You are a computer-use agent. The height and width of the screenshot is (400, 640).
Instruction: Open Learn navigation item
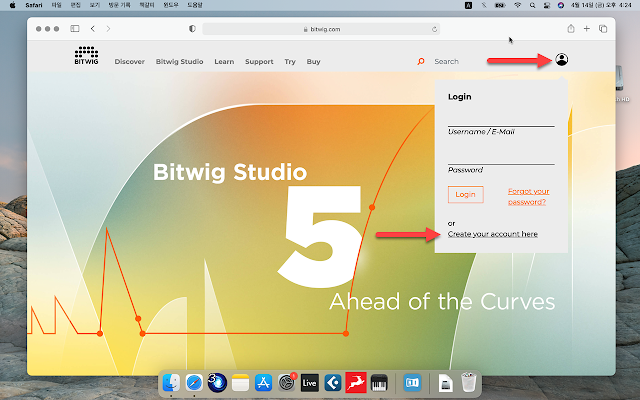(224, 62)
